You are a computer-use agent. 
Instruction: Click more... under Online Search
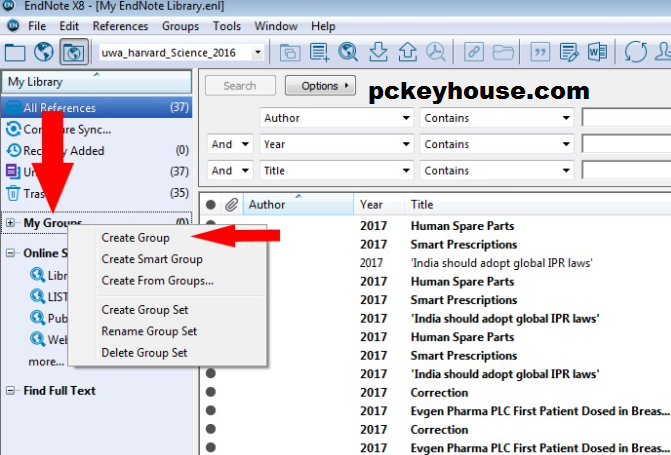pos(46,362)
